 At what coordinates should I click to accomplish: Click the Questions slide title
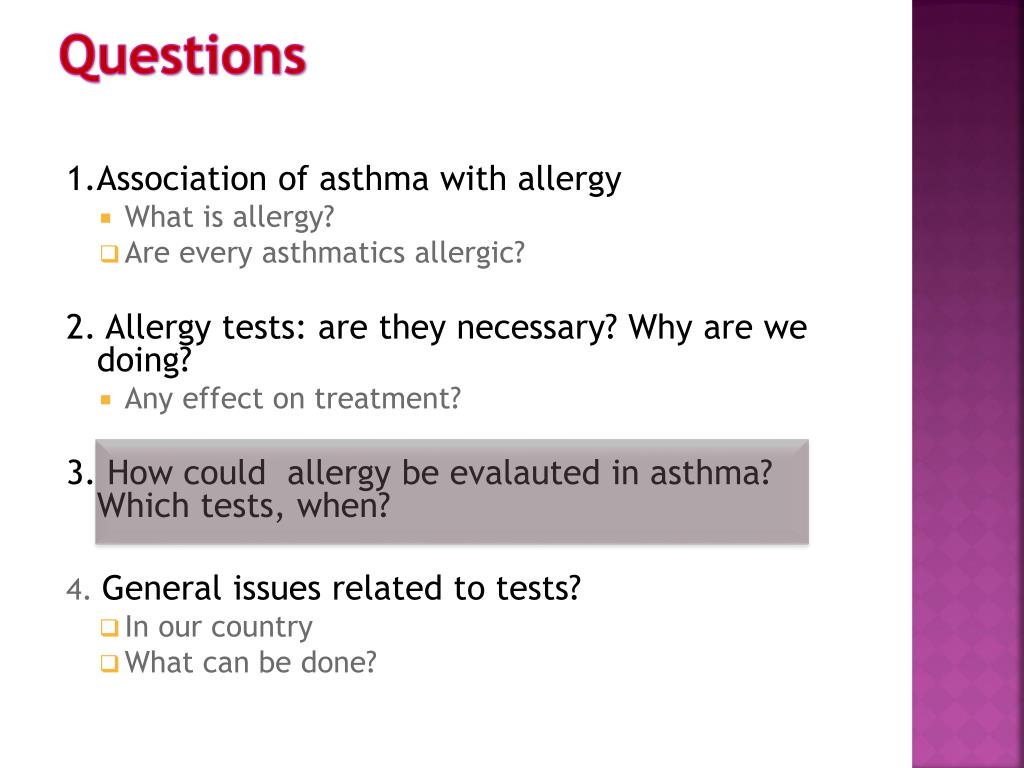tap(182, 56)
